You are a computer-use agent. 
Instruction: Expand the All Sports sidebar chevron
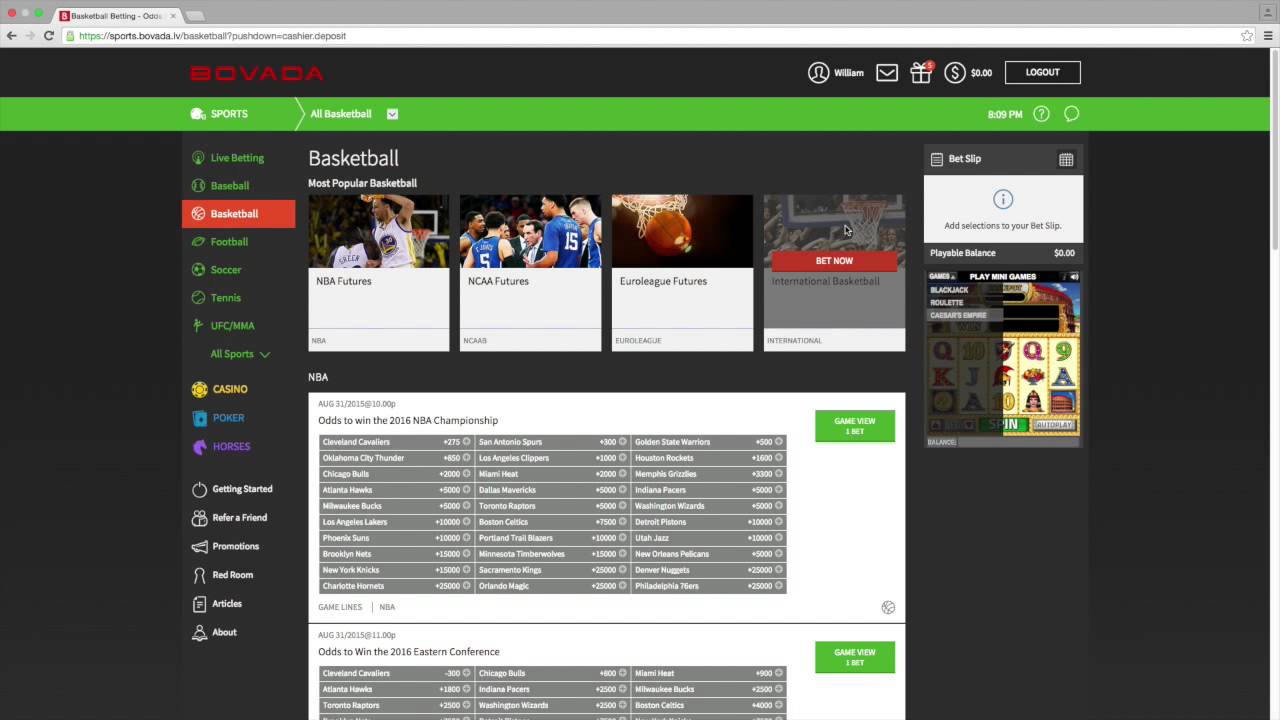pos(264,354)
